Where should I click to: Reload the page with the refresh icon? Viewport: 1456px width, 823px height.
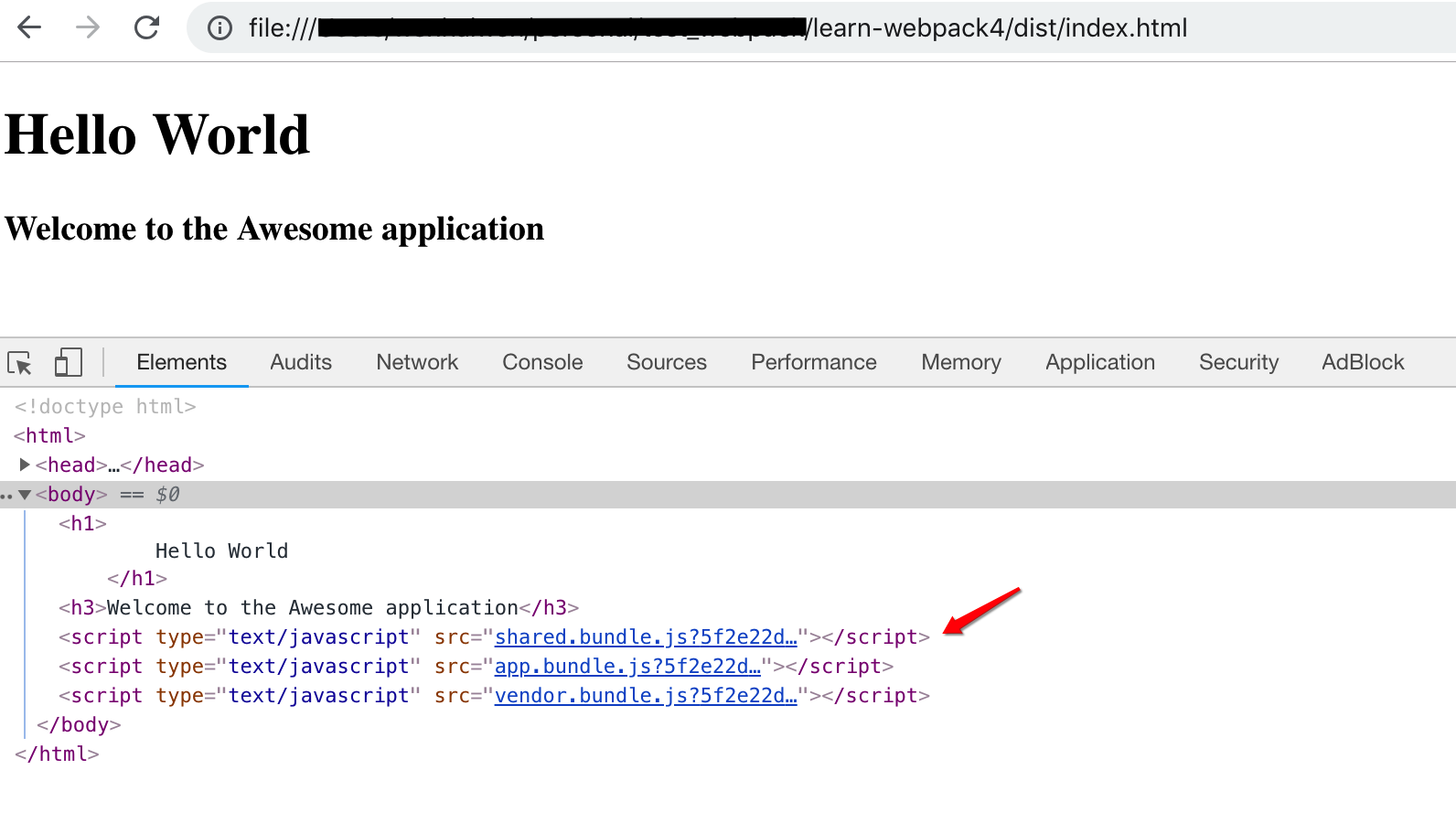tap(146, 27)
